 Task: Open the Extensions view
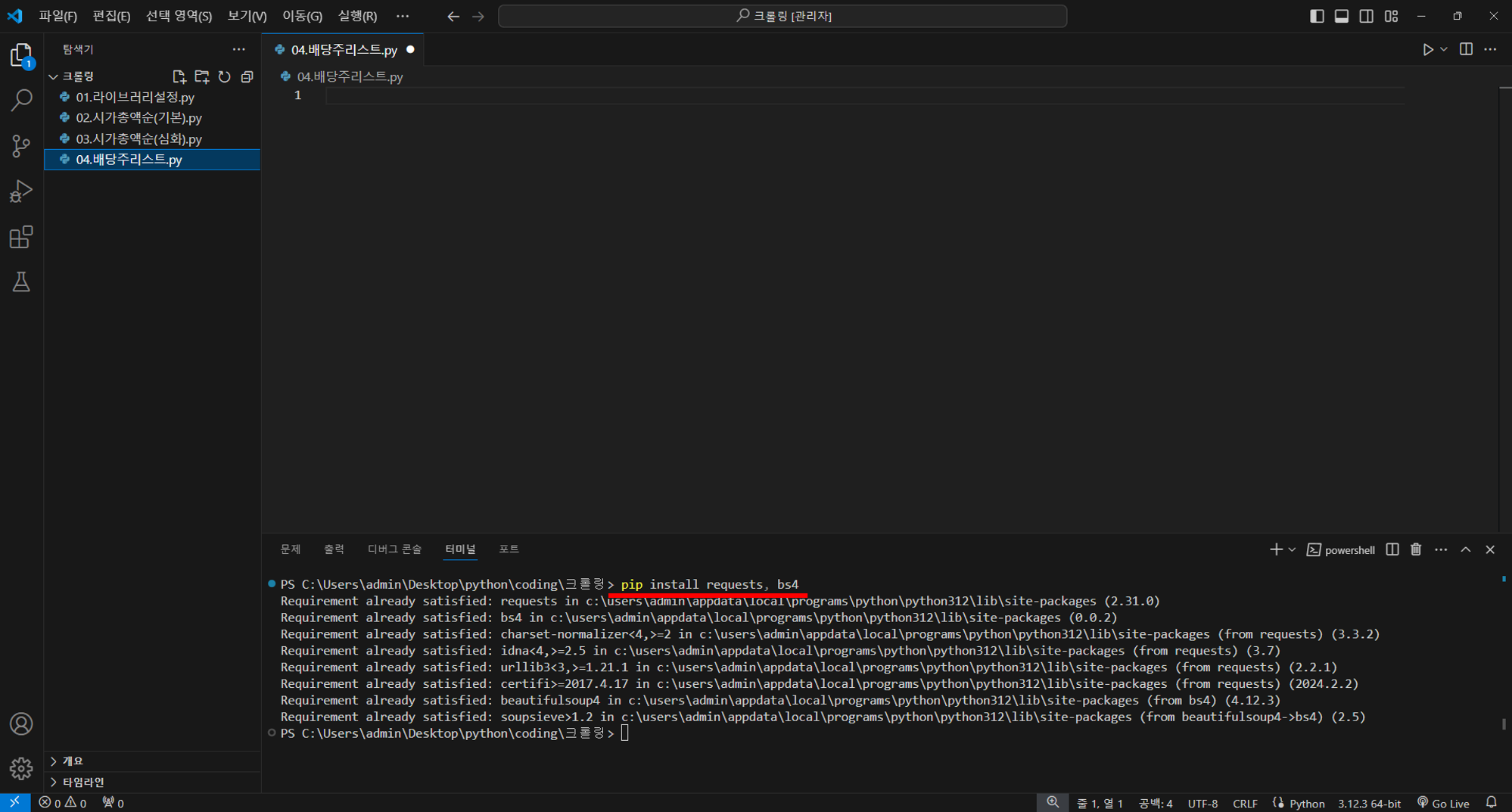coord(21,237)
